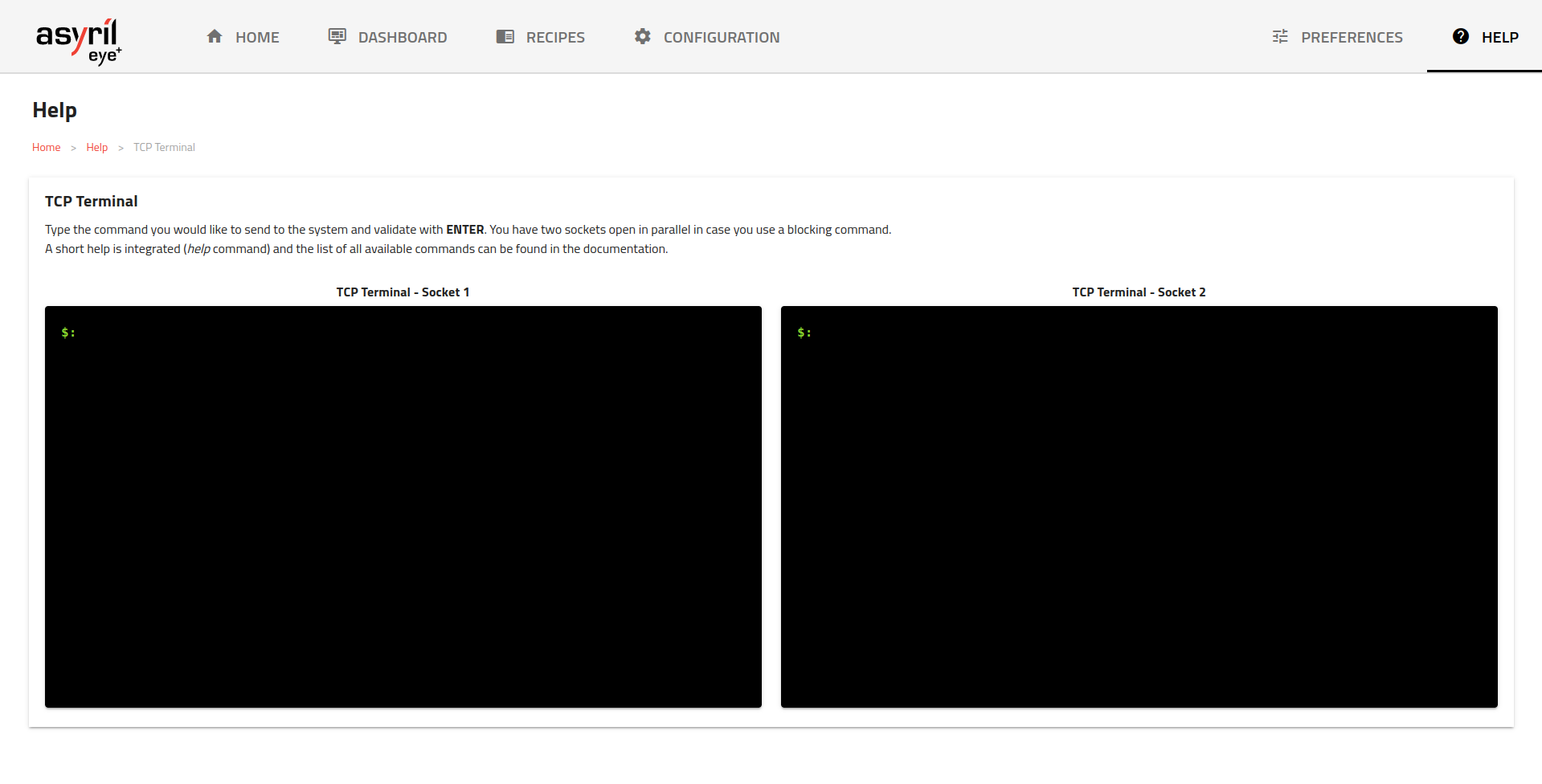Image resolution: width=1542 pixels, height=784 pixels.
Task: Select the RECIPES menu label
Action: 555,37
